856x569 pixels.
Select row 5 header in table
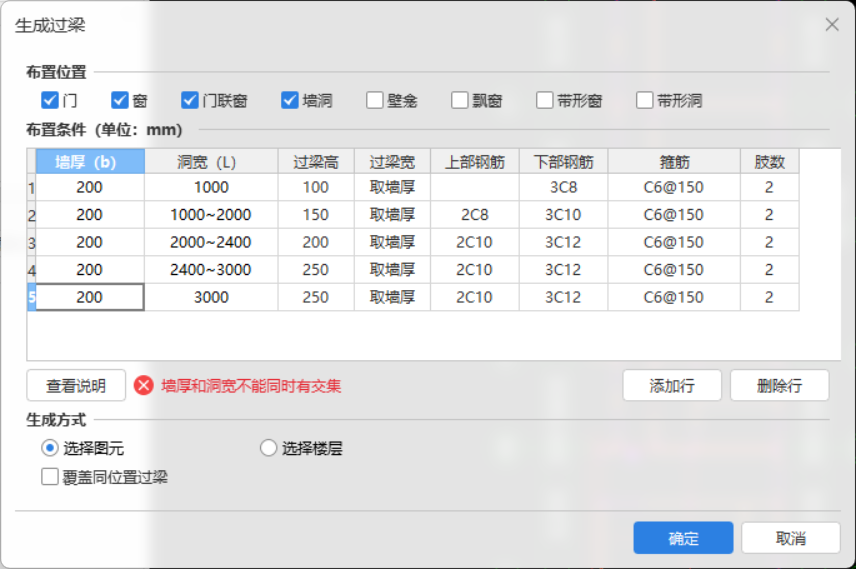click(31, 297)
